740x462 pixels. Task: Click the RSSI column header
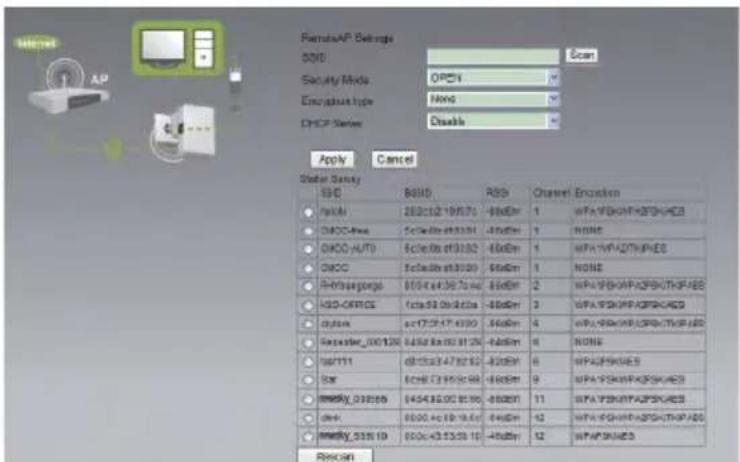click(496, 193)
